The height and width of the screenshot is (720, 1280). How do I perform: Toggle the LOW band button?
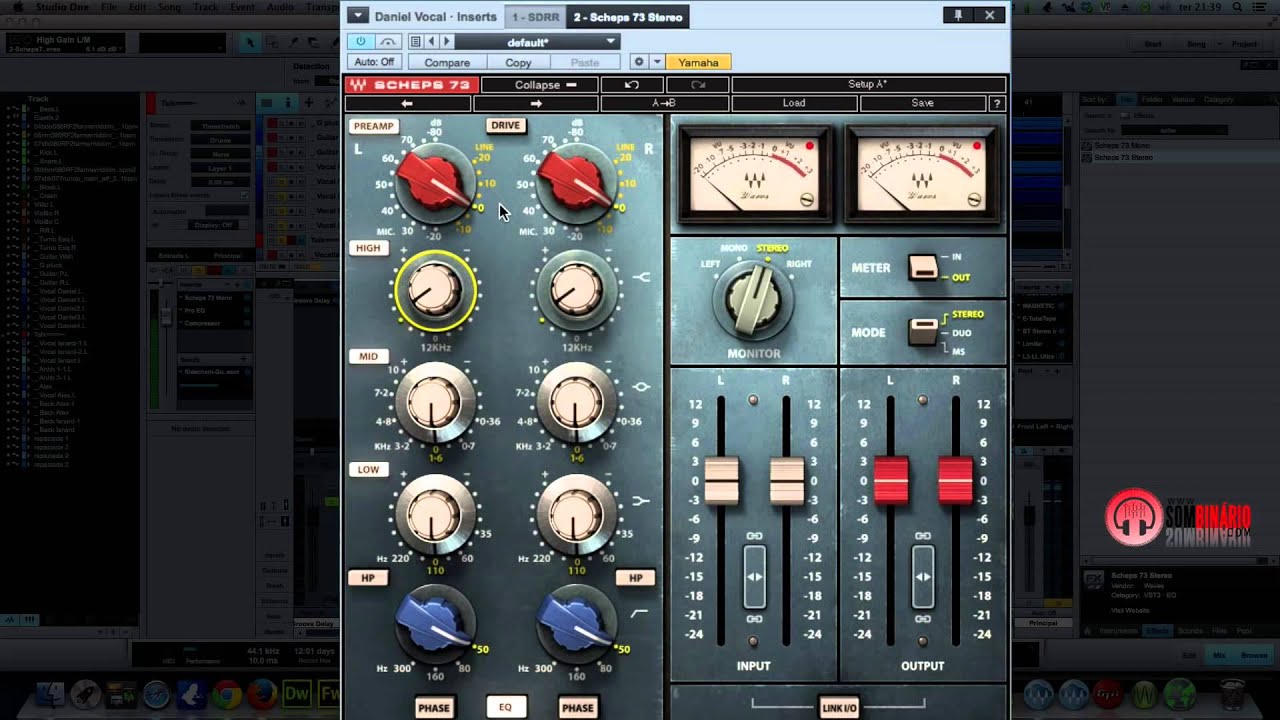(x=368, y=469)
